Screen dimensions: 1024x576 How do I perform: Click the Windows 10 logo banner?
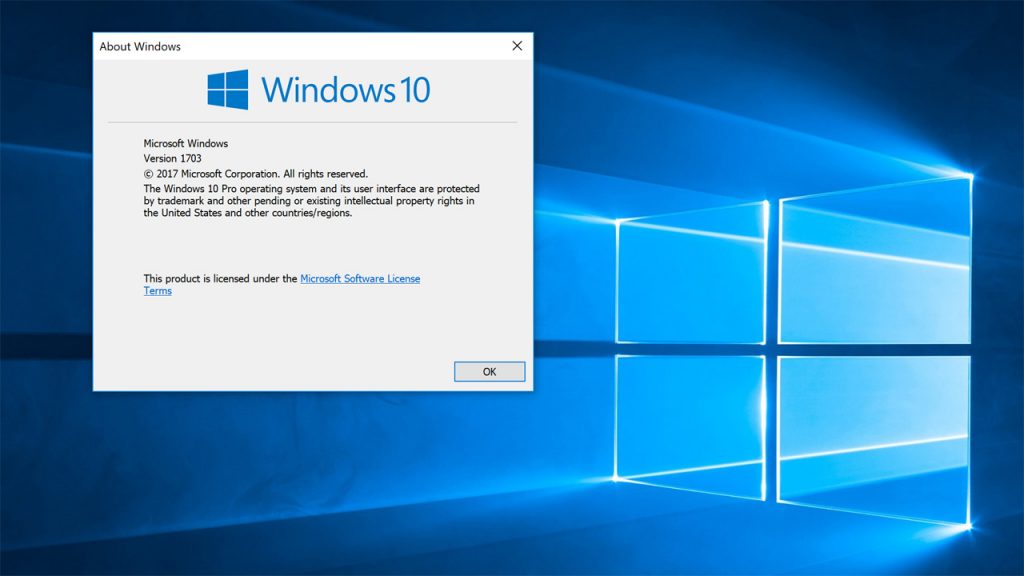[x=319, y=89]
